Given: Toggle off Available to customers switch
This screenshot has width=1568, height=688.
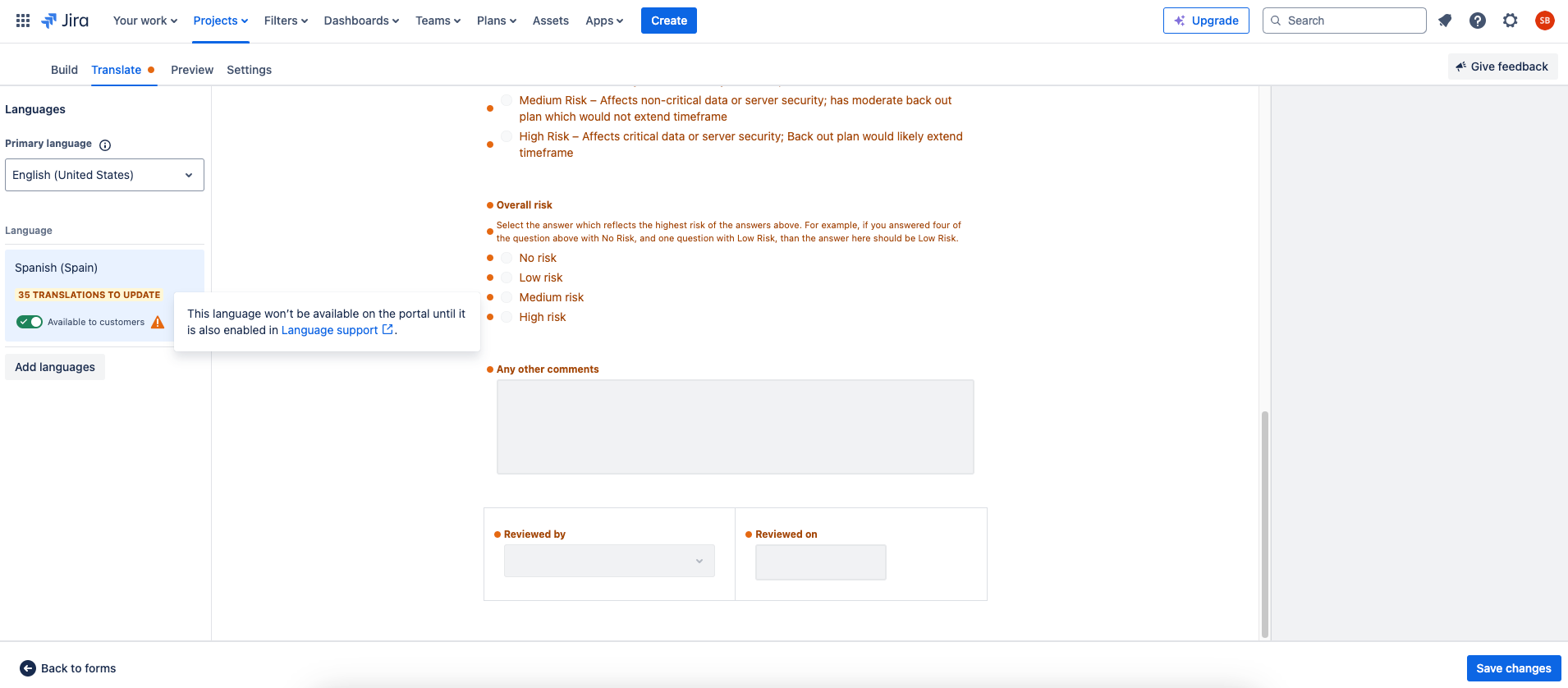Looking at the screenshot, I should [x=30, y=322].
